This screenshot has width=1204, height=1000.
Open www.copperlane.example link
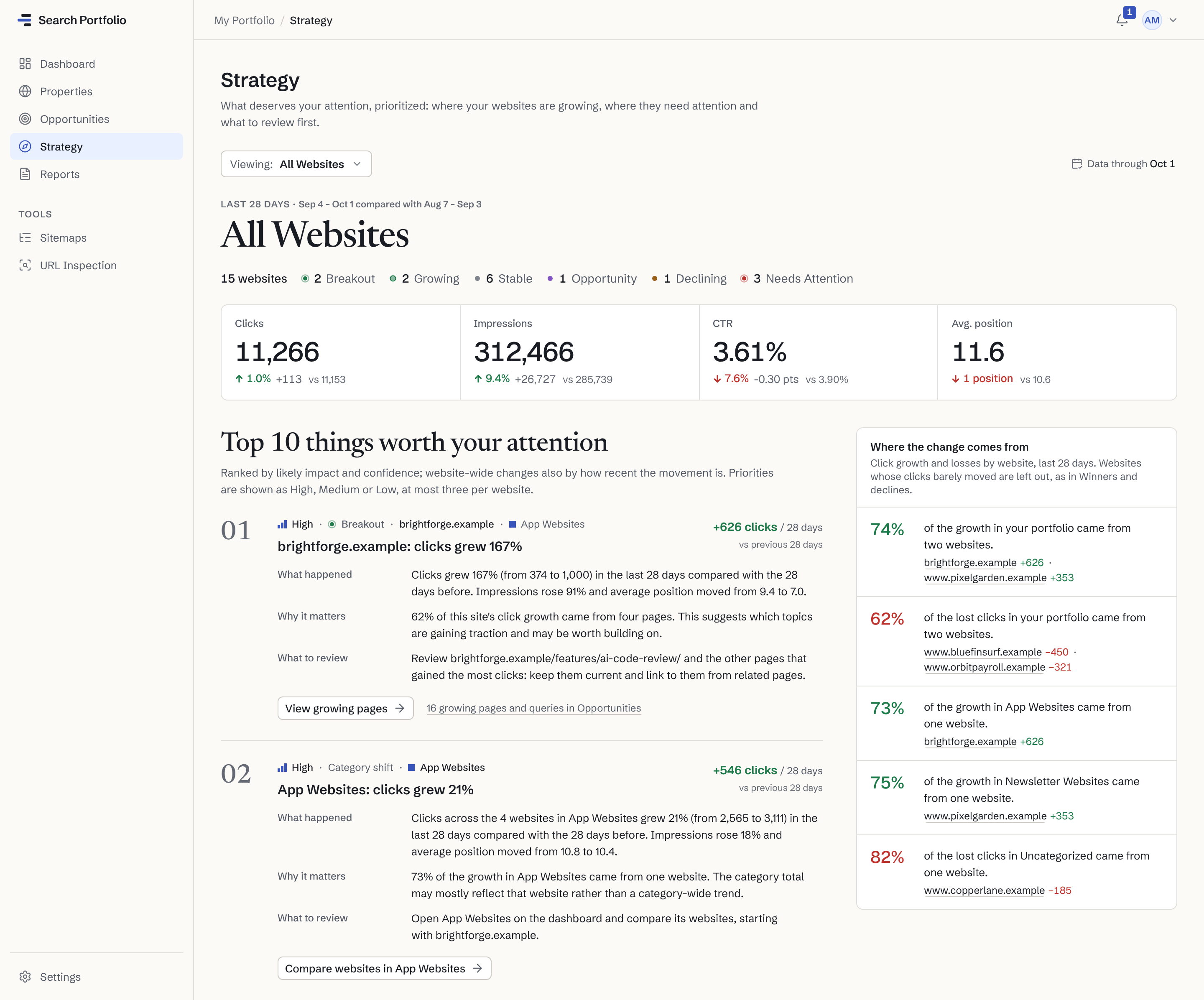pos(985,890)
